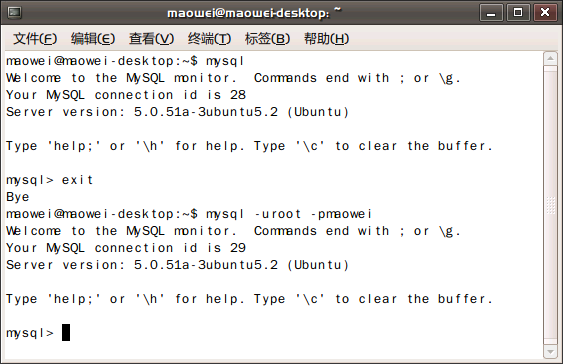Click the scrollbar up arrow
Screen dimensions: 563x364
(550, 59)
